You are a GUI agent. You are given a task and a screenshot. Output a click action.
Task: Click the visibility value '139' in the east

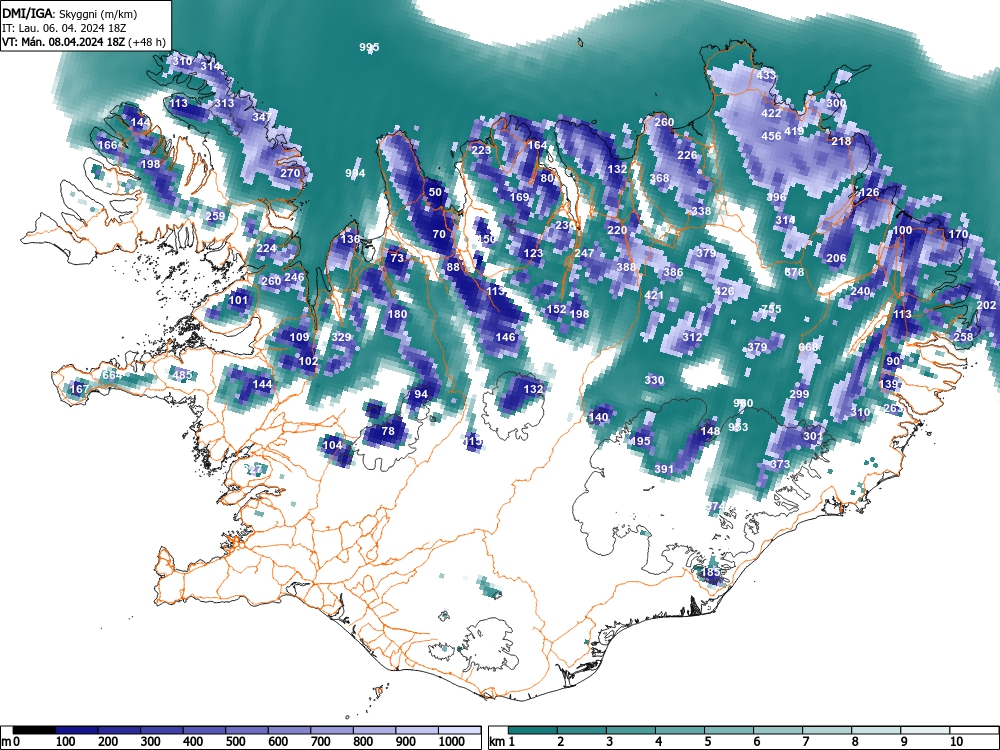click(889, 385)
